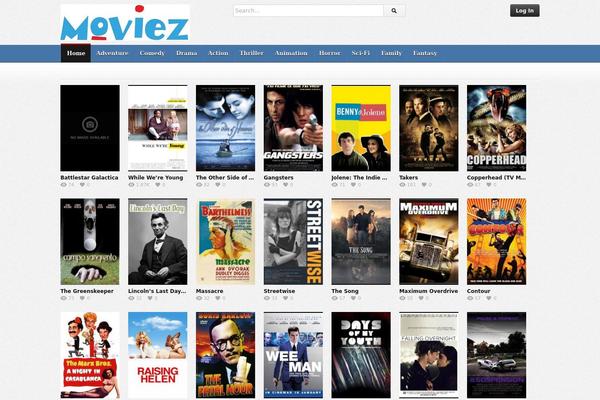This screenshot has height=400, width=600.
Task: Open the Drama category
Action: coord(187,53)
